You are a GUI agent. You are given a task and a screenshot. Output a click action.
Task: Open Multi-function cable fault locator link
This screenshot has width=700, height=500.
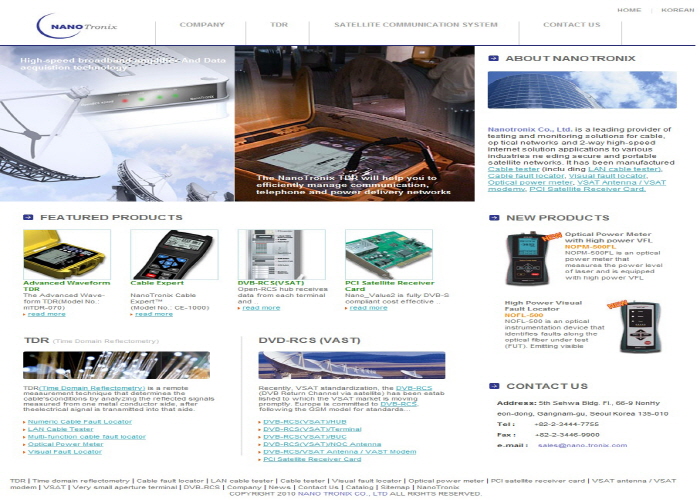(x=87, y=437)
